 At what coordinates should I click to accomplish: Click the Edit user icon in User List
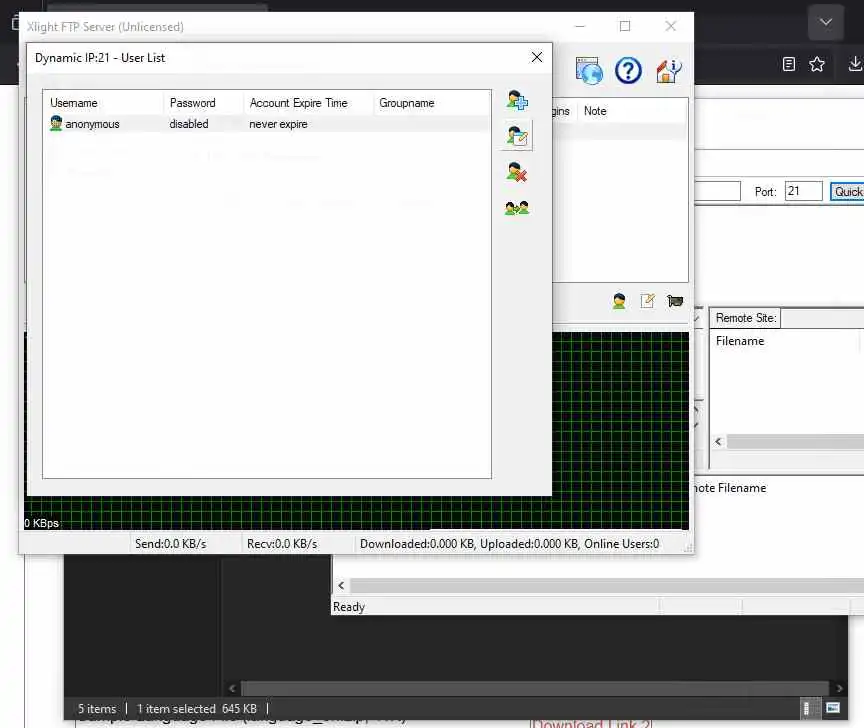(517, 136)
